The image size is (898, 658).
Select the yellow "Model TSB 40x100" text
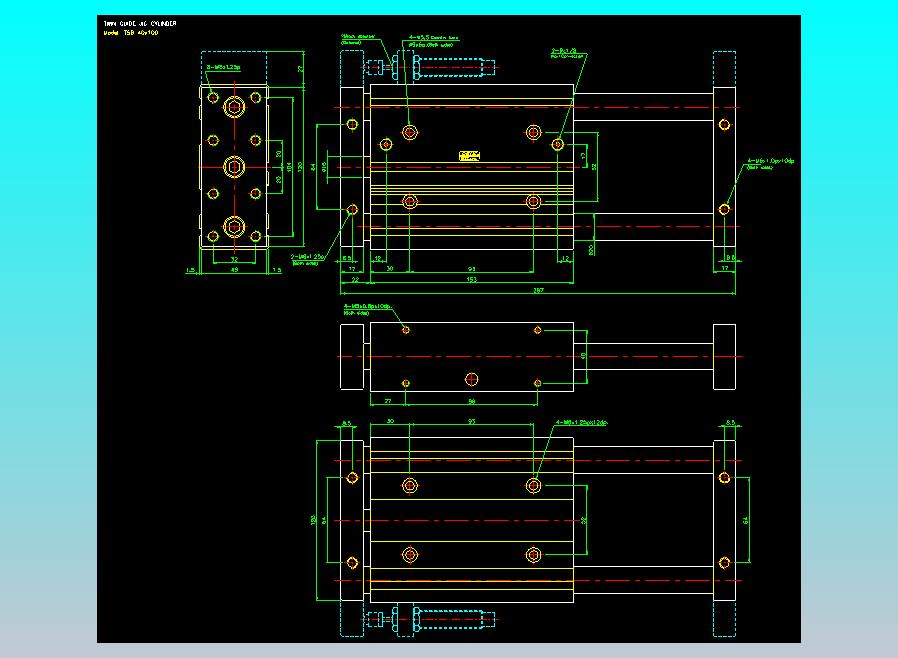131,32
